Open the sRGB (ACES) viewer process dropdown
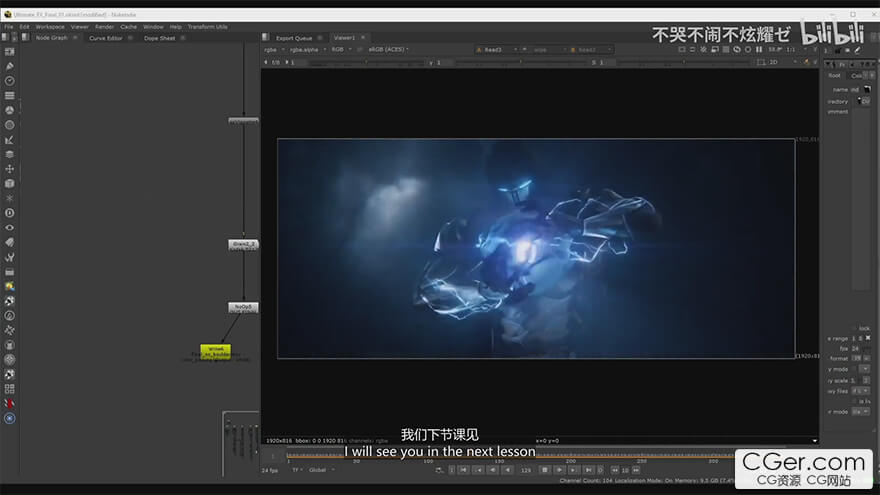The height and width of the screenshot is (495, 880). (388, 49)
